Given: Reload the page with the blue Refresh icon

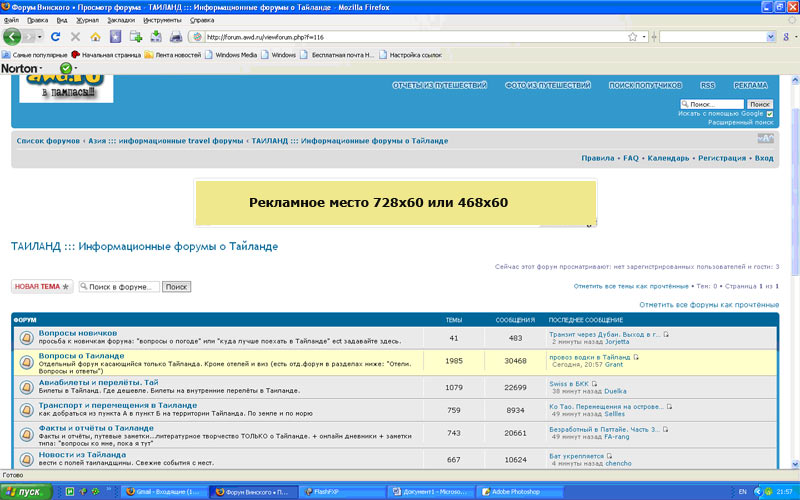Looking at the screenshot, I should coord(56,37).
